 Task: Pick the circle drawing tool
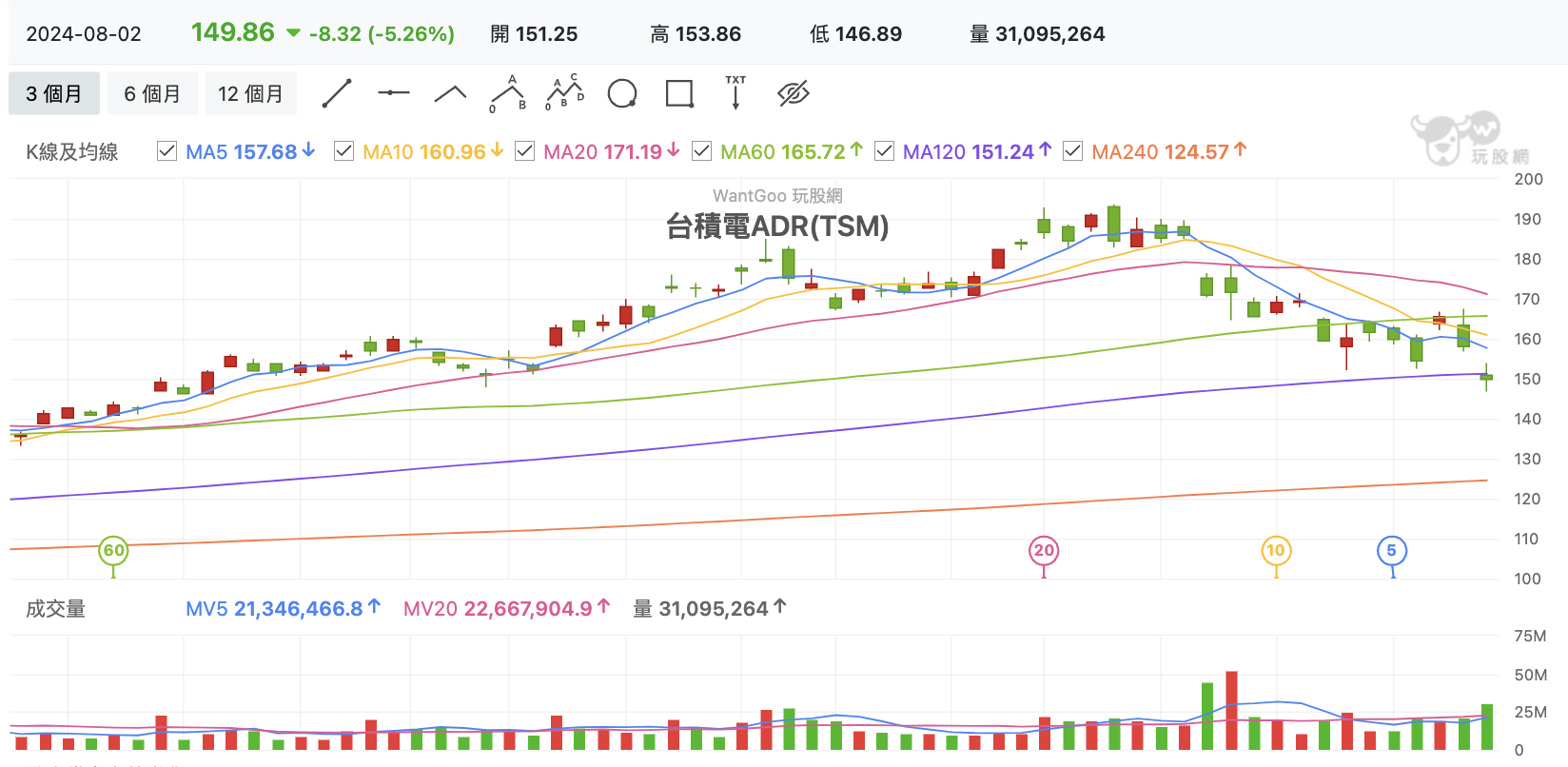click(x=622, y=93)
